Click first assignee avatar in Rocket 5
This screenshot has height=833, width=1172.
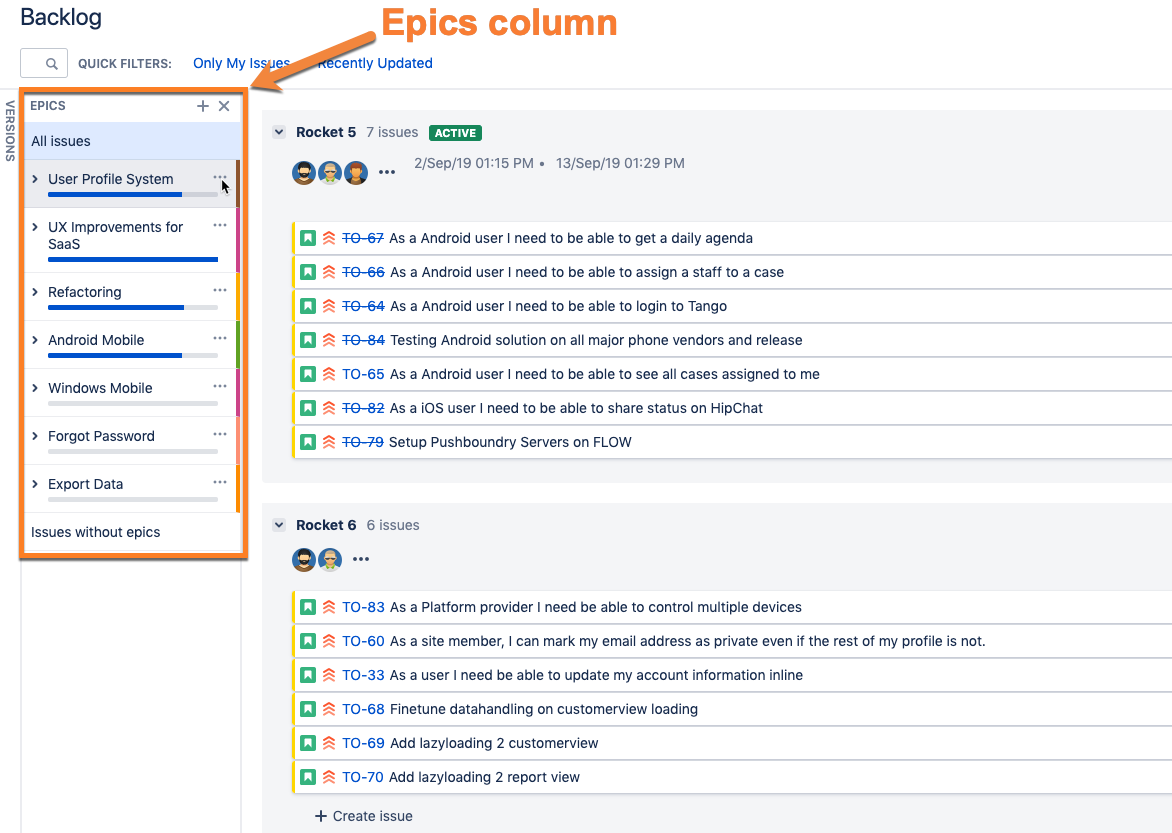304,172
